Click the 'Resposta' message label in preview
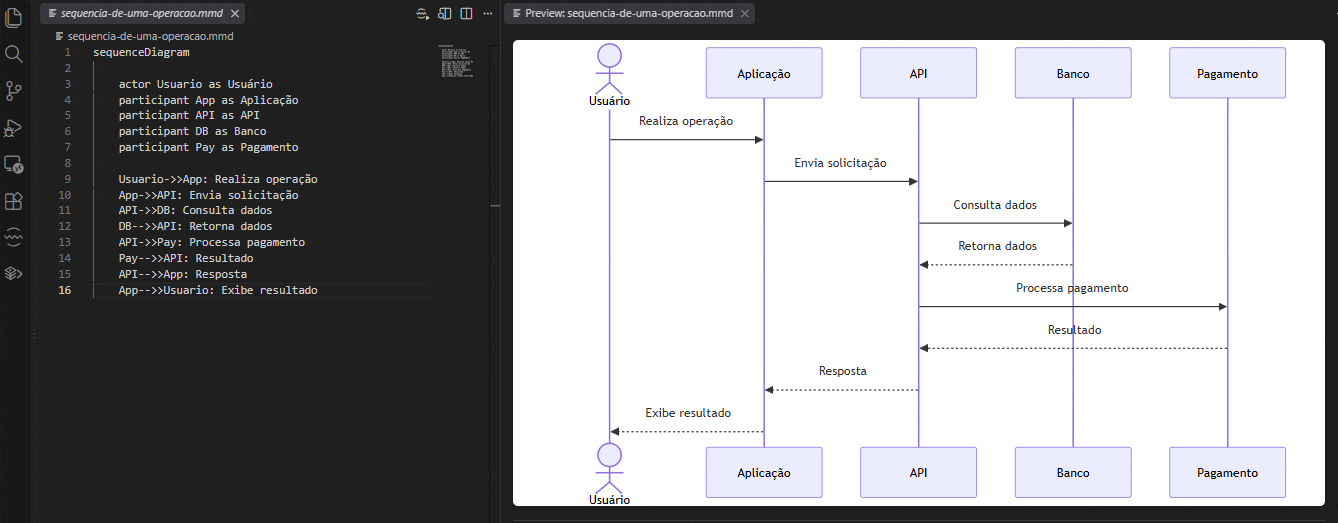This screenshot has width=1338, height=523. (843, 370)
